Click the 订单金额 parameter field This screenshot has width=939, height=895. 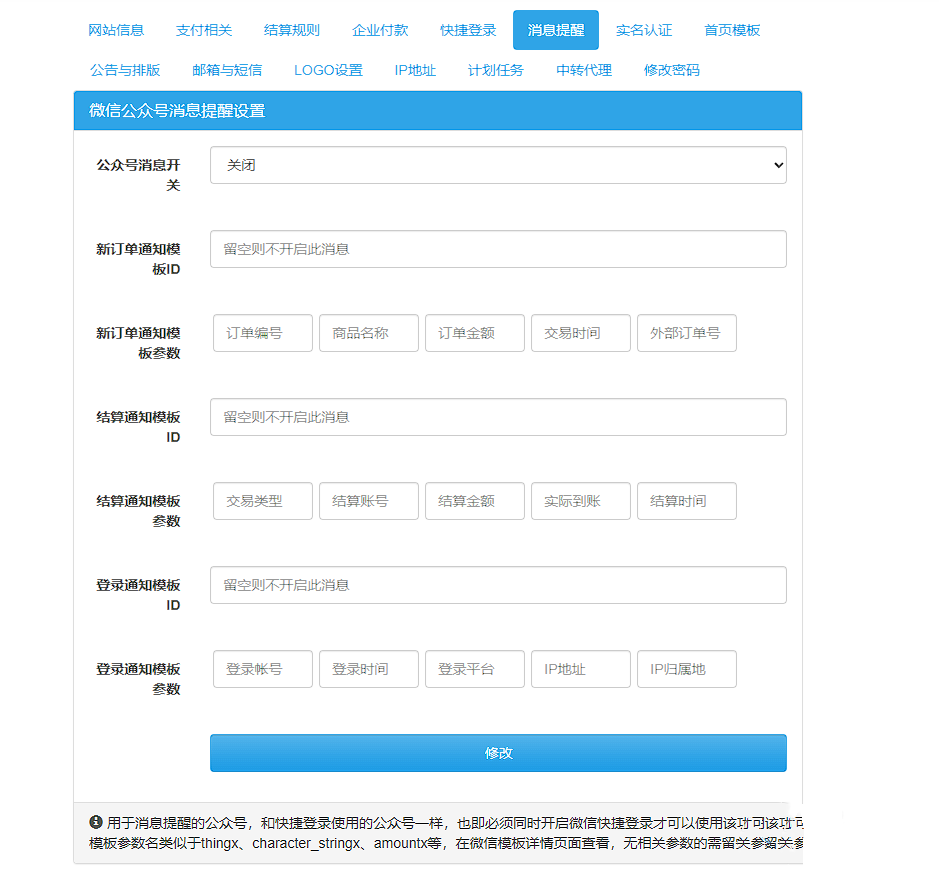tap(475, 333)
